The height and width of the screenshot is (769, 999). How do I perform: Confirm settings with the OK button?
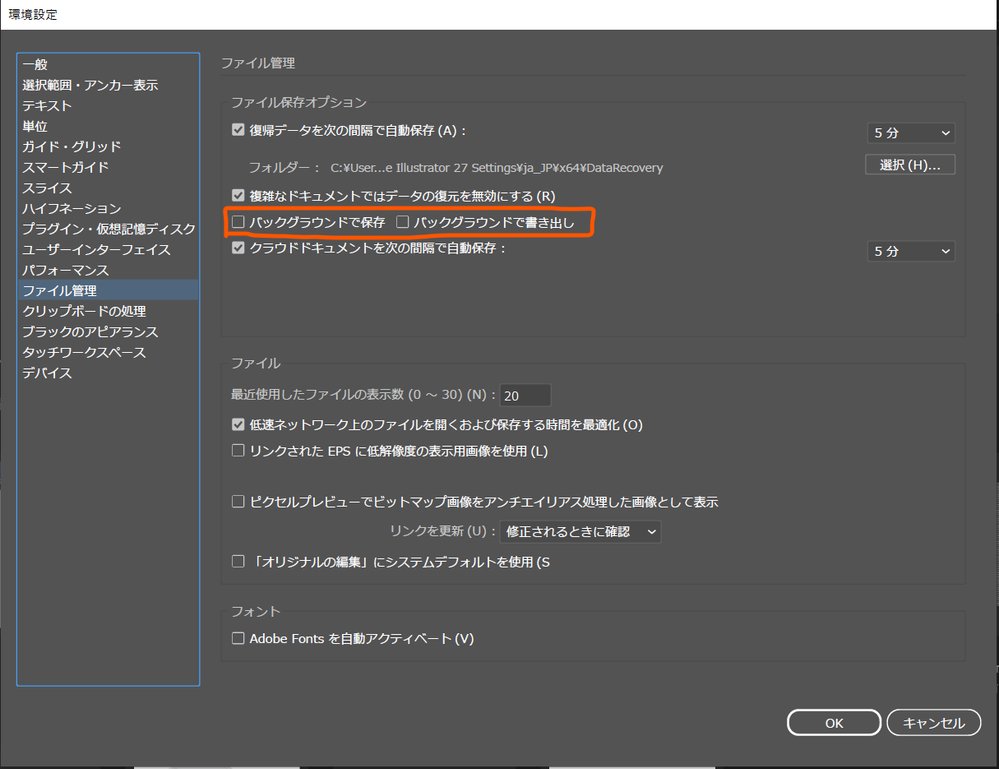click(x=833, y=722)
